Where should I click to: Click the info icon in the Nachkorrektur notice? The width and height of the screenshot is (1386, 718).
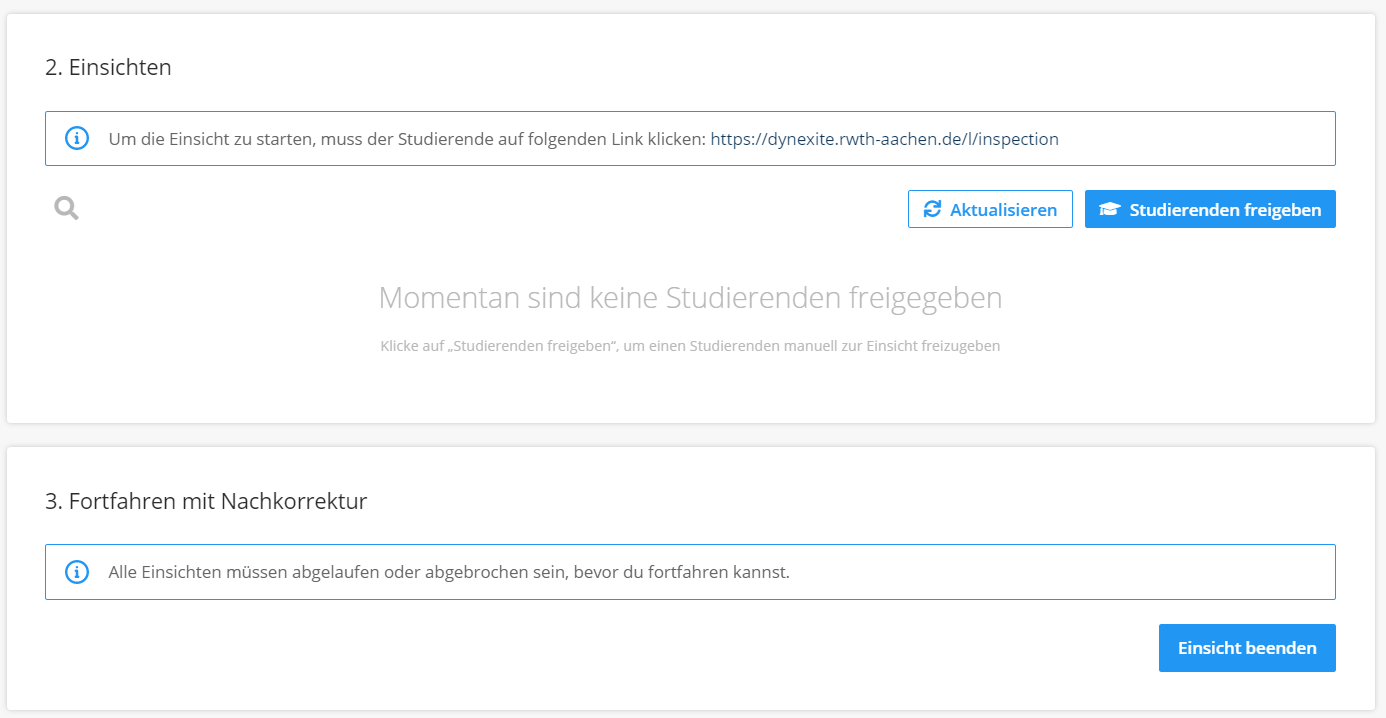(77, 571)
